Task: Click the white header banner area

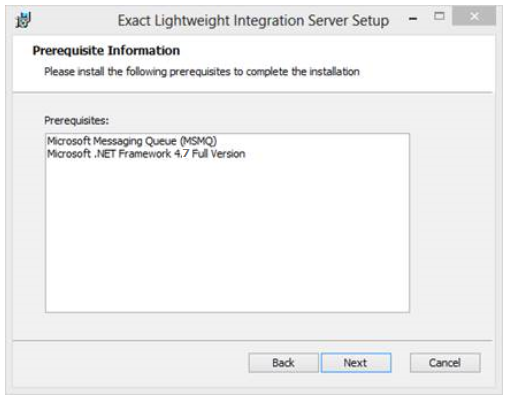Action: coord(427,63)
